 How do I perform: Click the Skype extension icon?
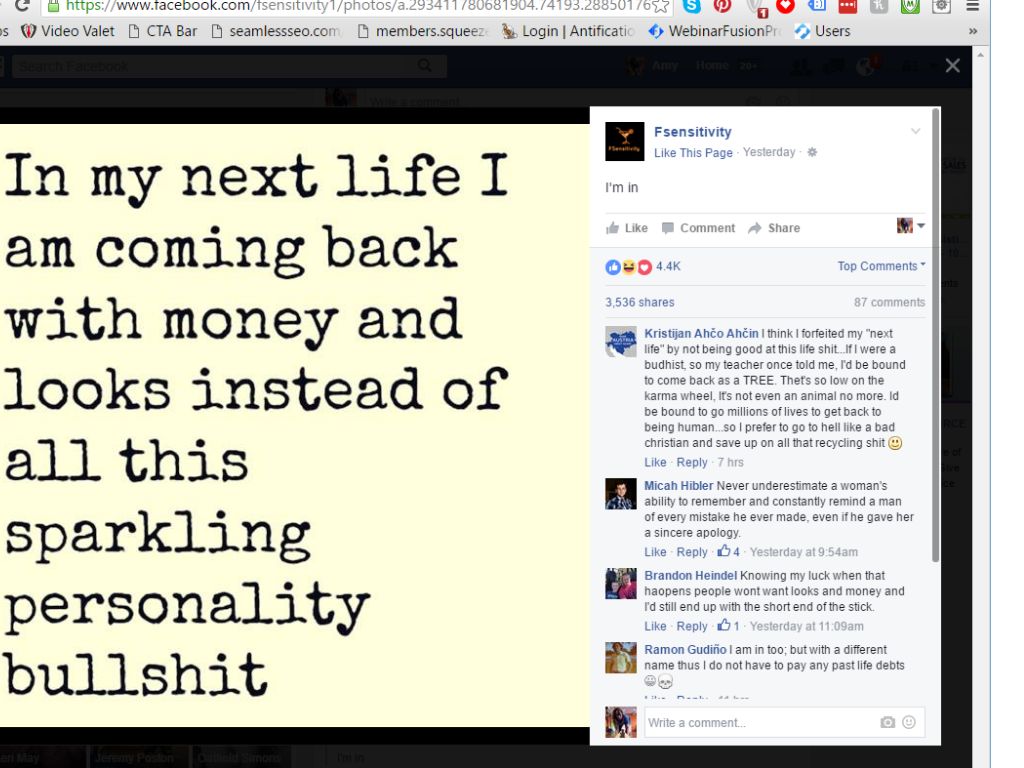(692, 6)
